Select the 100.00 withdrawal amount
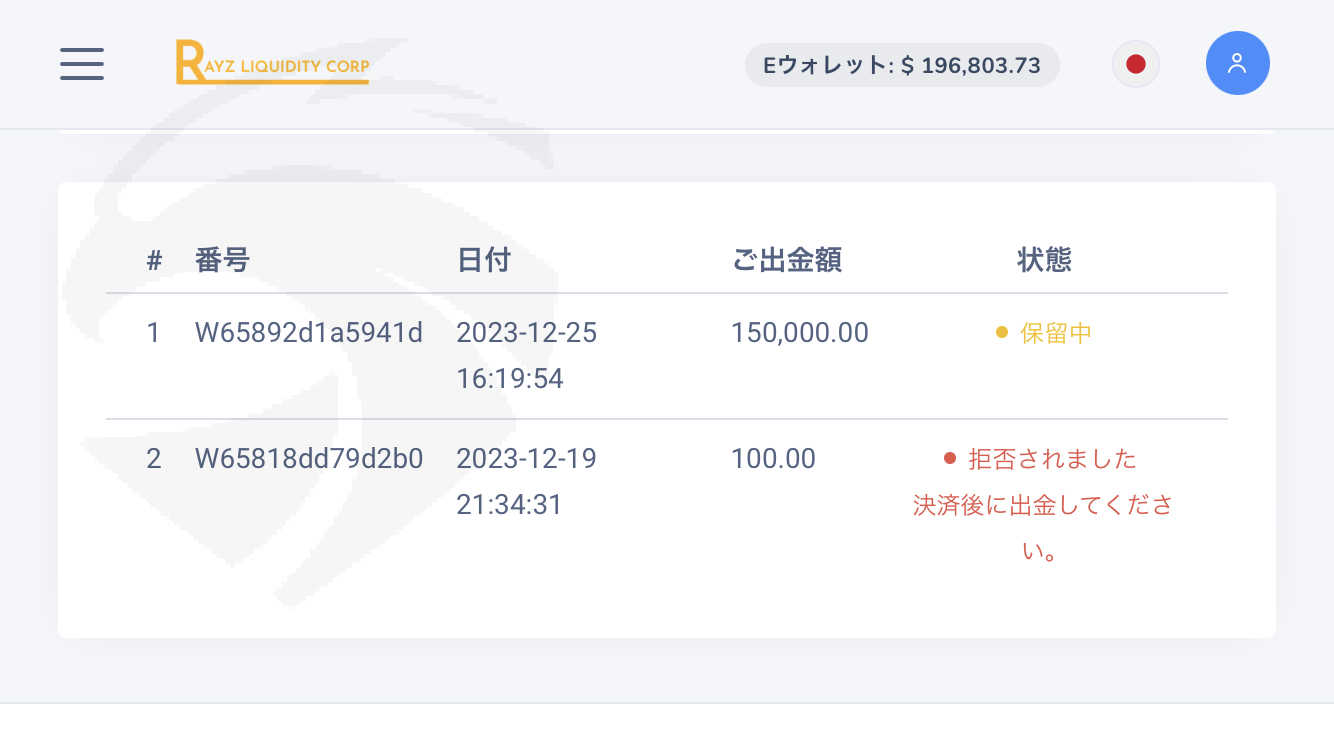The height and width of the screenshot is (750, 1334). pyautogui.click(x=773, y=459)
